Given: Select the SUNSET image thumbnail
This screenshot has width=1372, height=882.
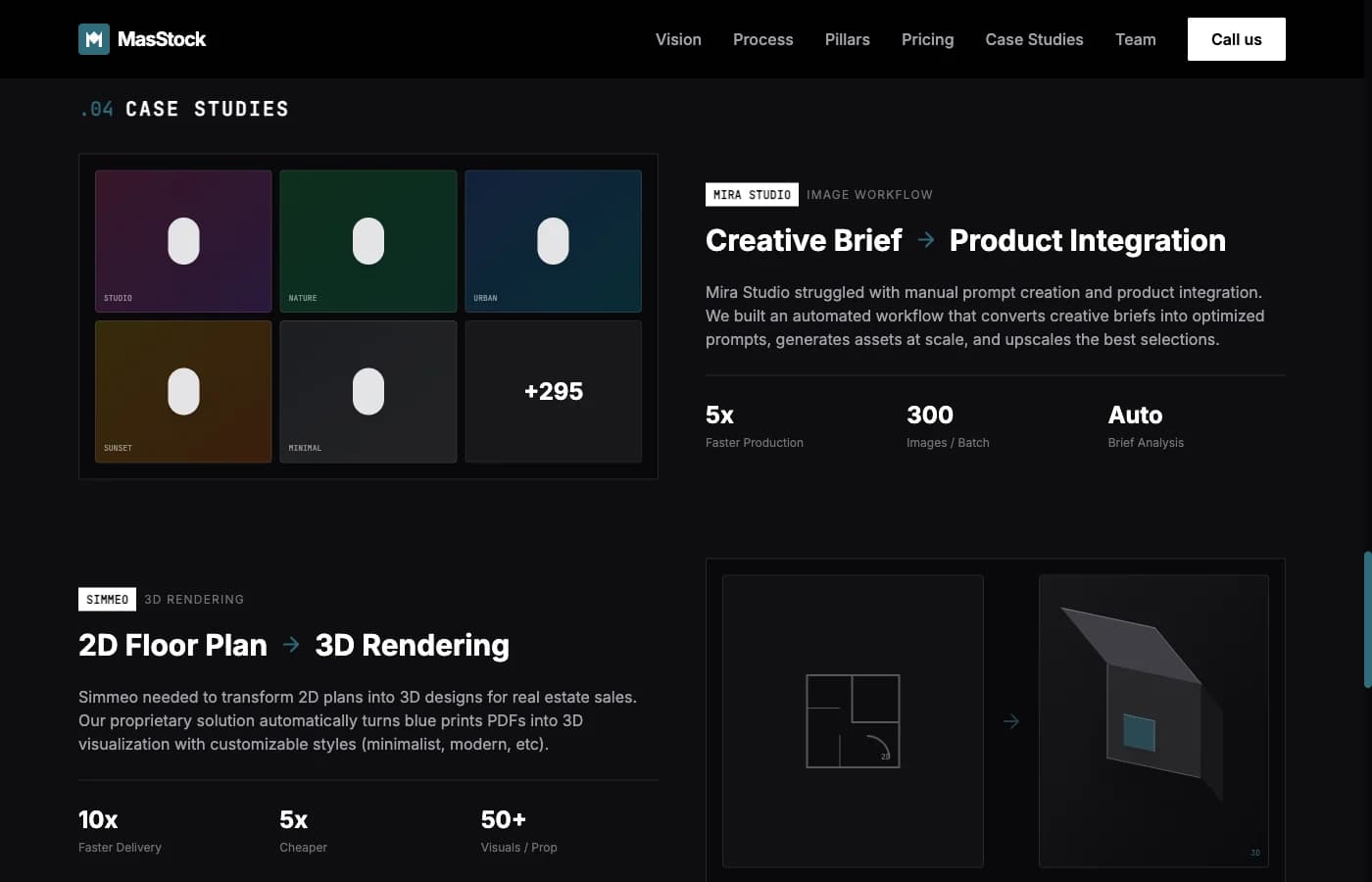Looking at the screenshot, I should [183, 391].
